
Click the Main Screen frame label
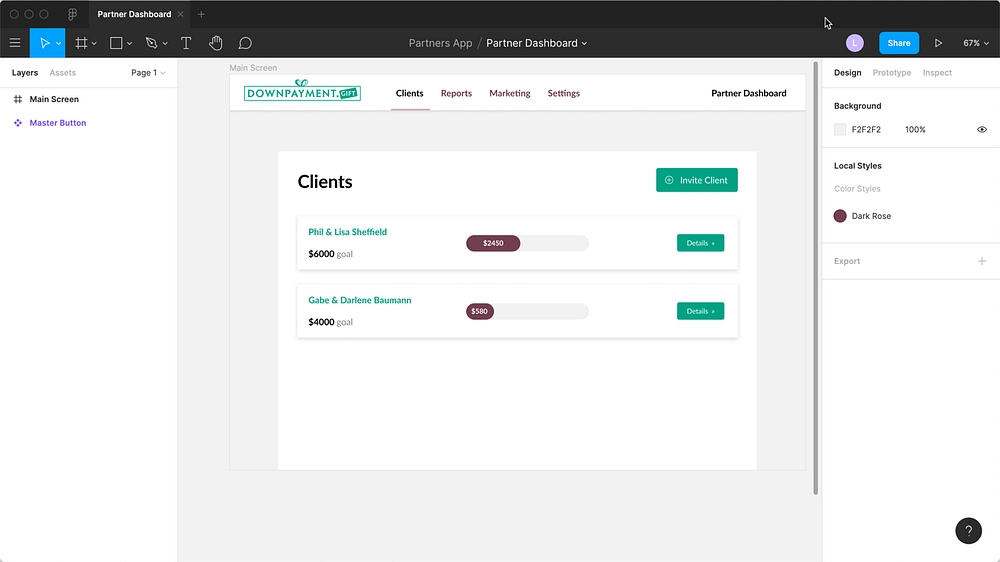click(253, 68)
